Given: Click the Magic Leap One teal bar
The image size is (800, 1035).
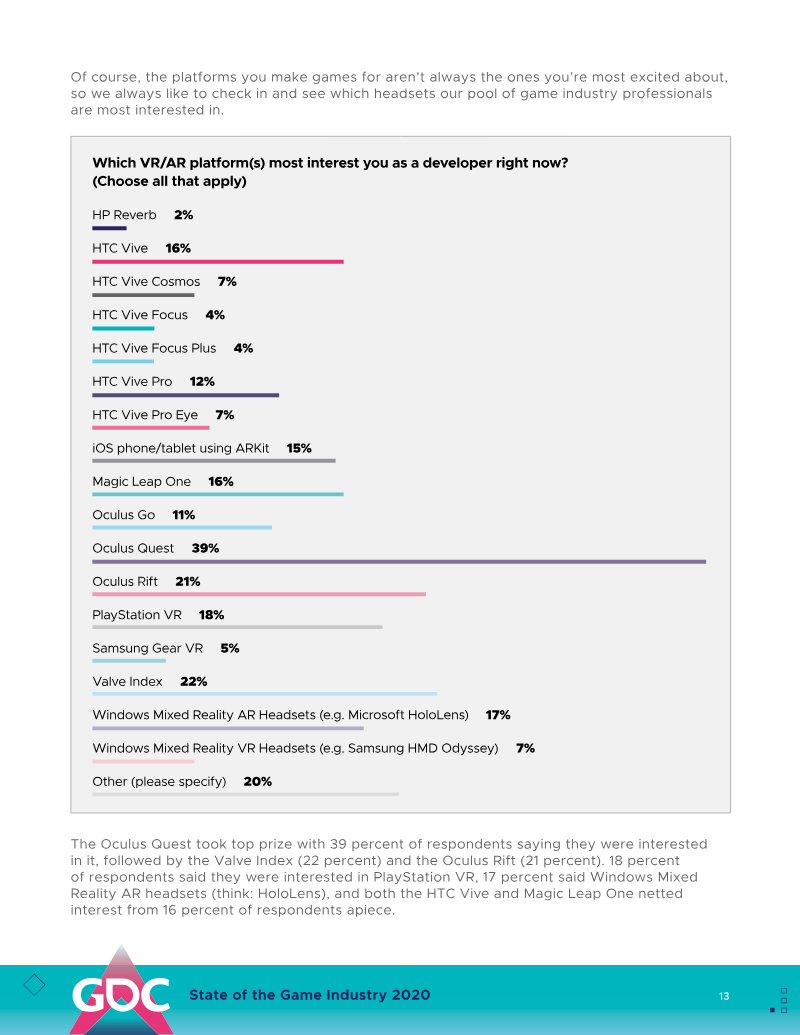Looking at the screenshot, I should coord(218,495).
